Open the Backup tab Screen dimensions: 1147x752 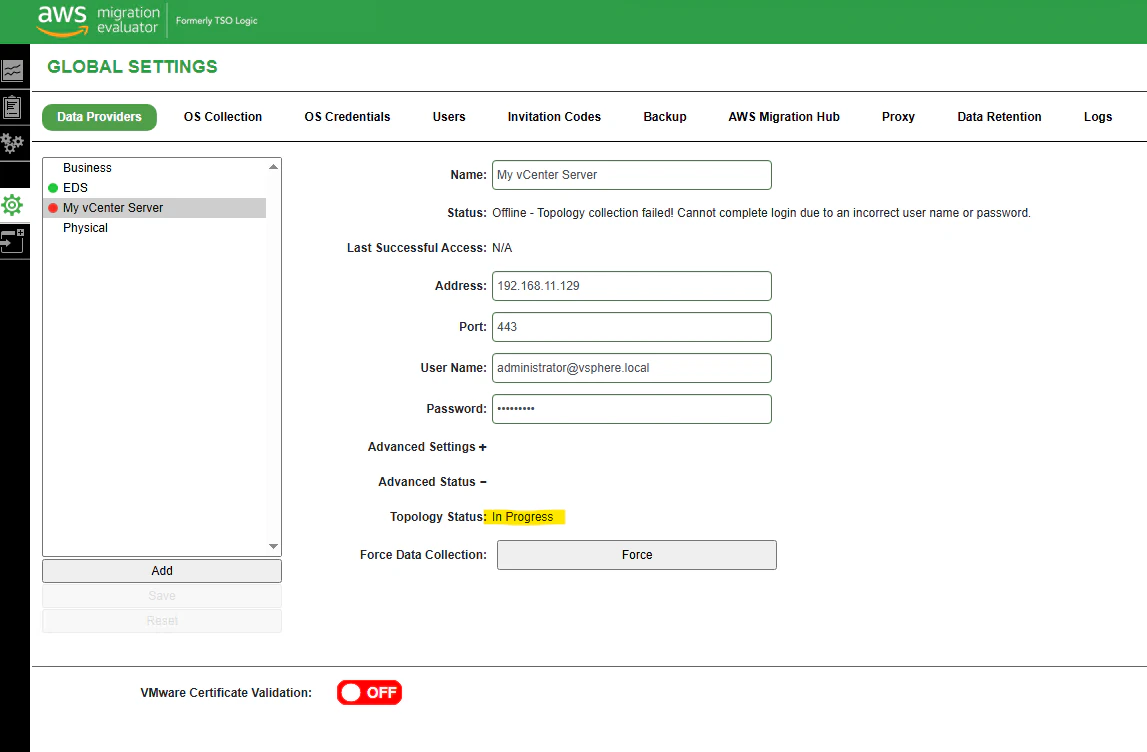click(x=665, y=117)
